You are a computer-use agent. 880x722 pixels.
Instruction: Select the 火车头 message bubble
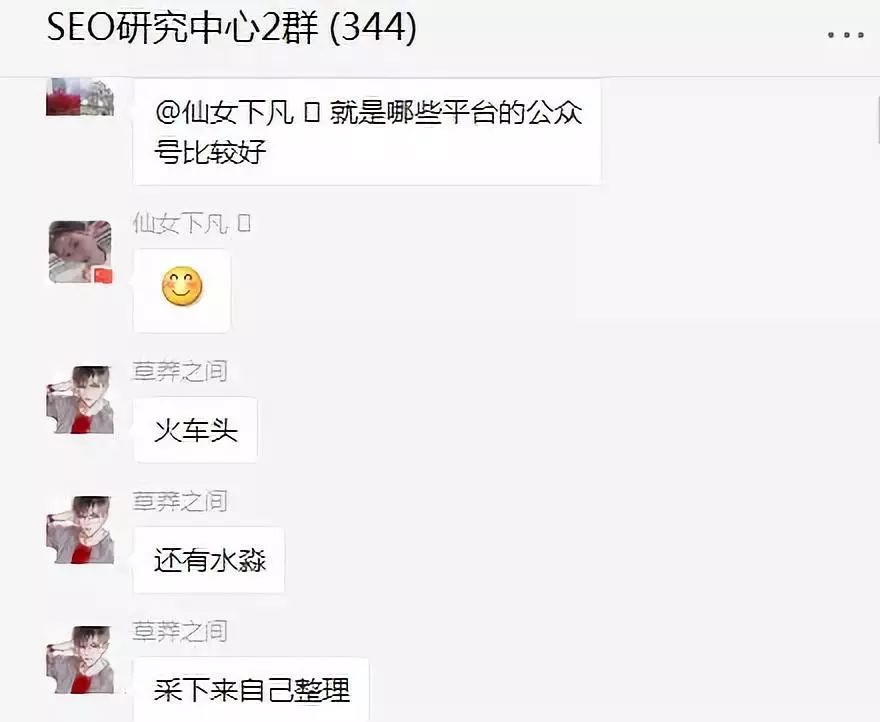pyautogui.click(x=195, y=430)
